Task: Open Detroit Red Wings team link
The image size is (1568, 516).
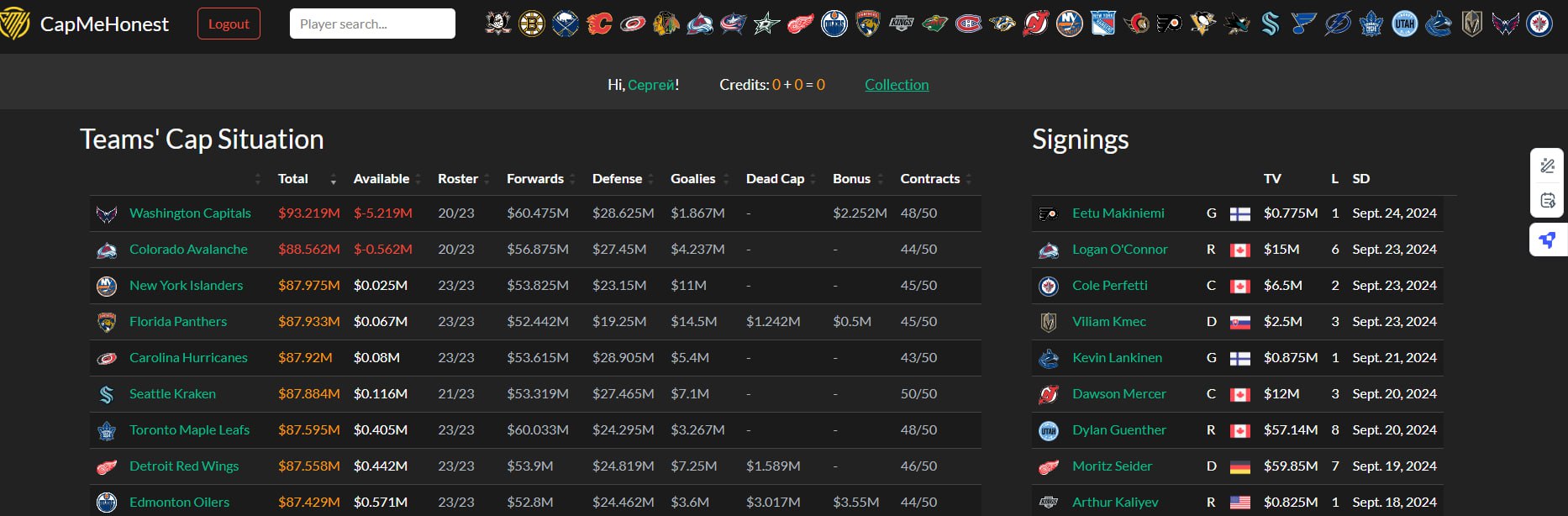Action: pos(184,466)
